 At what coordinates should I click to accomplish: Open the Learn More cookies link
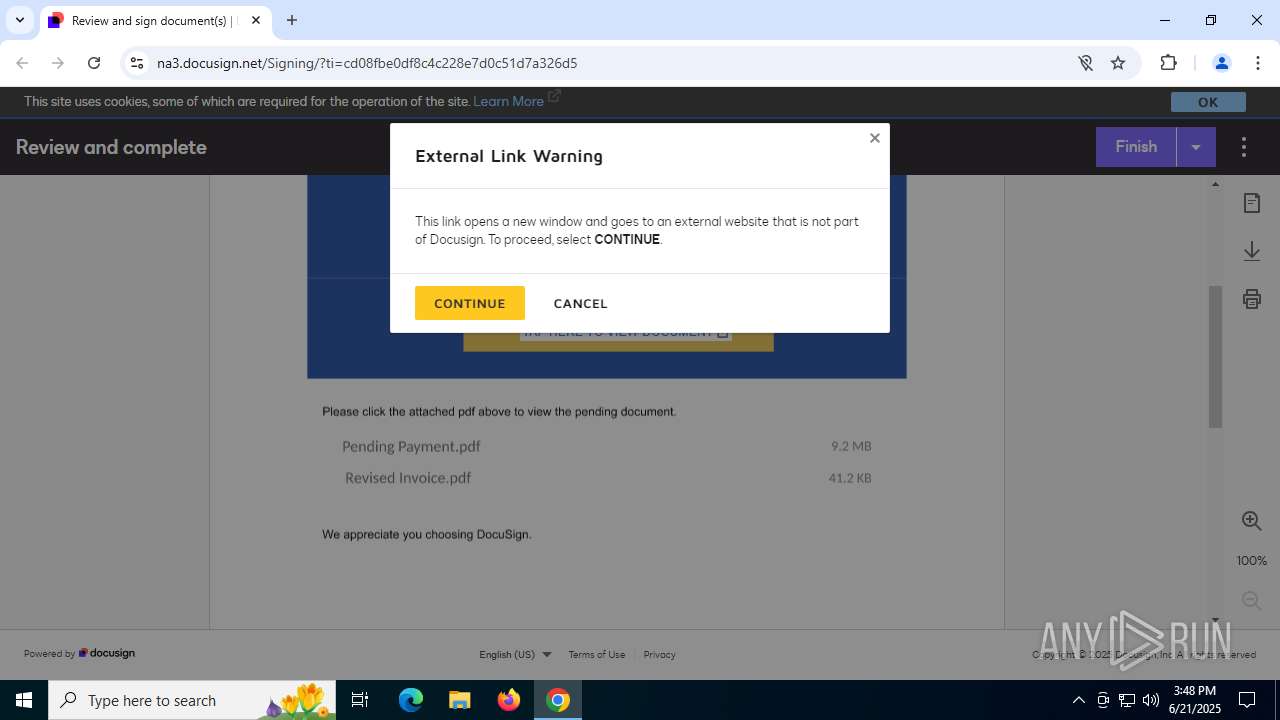click(x=508, y=101)
